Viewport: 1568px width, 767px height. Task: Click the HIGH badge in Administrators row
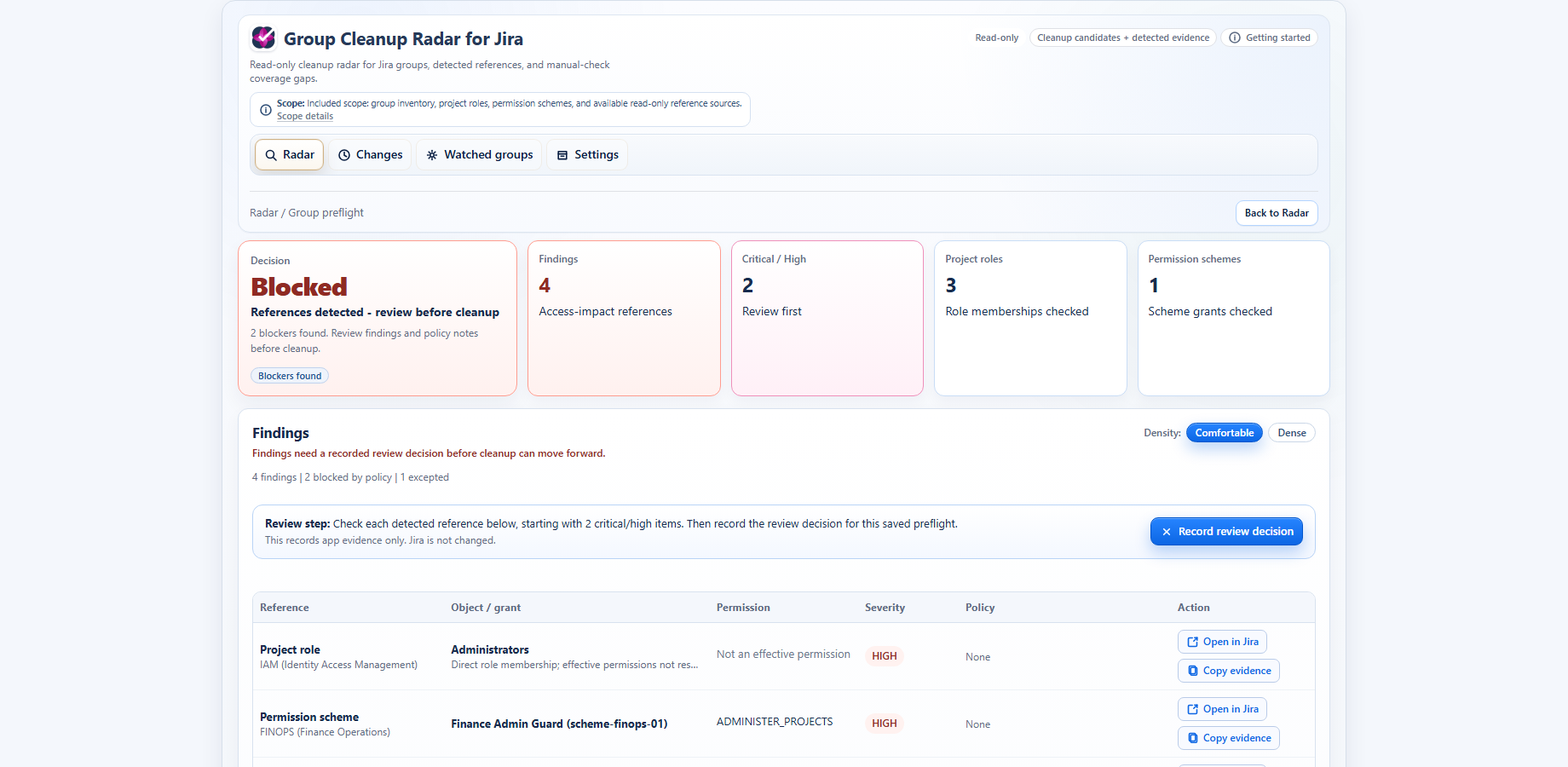click(885, 656)
